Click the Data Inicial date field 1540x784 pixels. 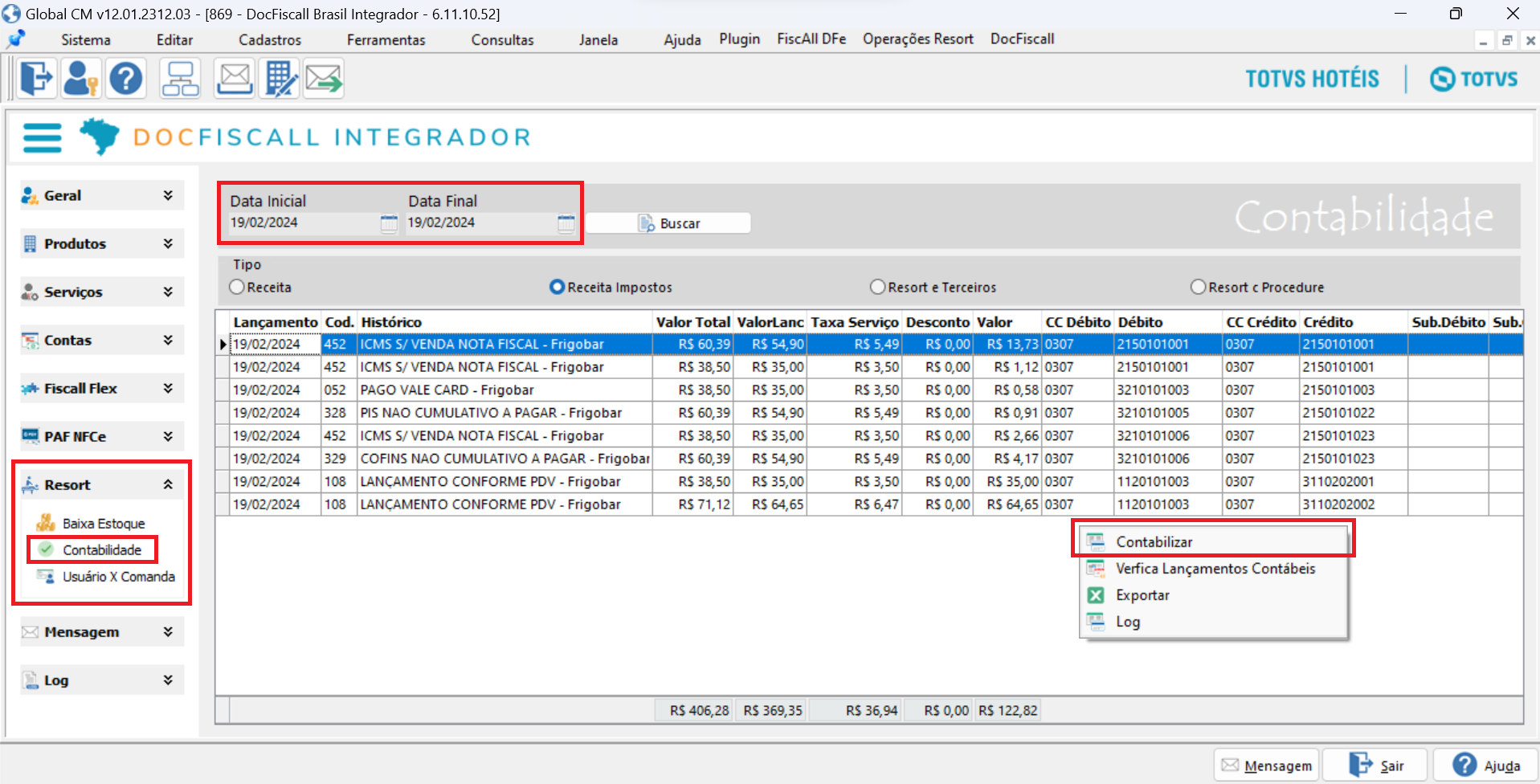tap(304, 223)
